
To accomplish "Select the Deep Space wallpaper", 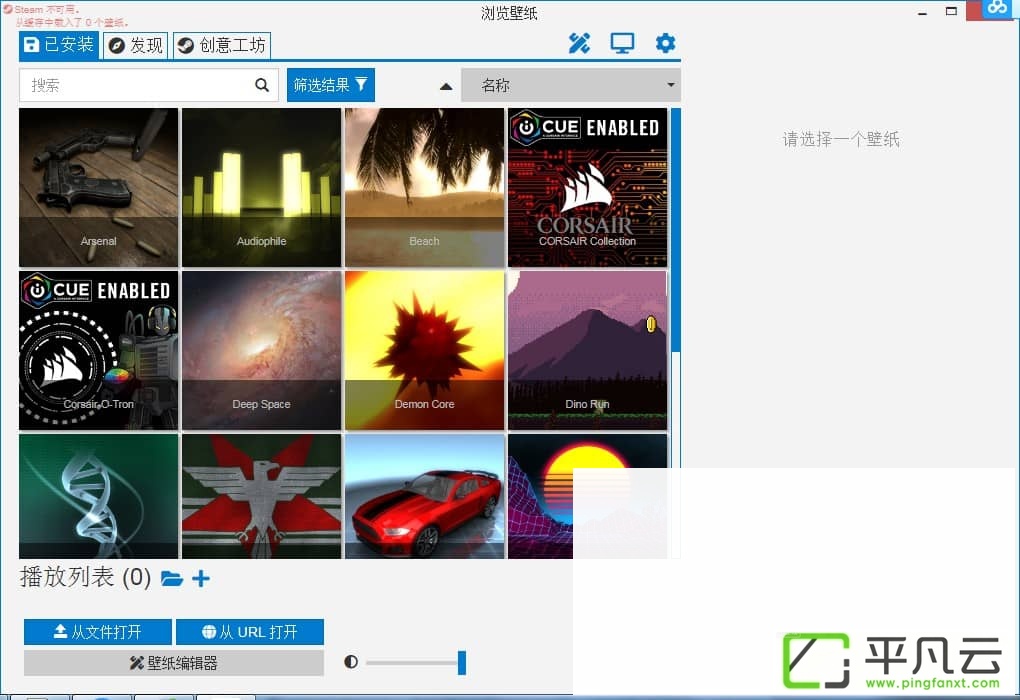I will pos(262,351).
